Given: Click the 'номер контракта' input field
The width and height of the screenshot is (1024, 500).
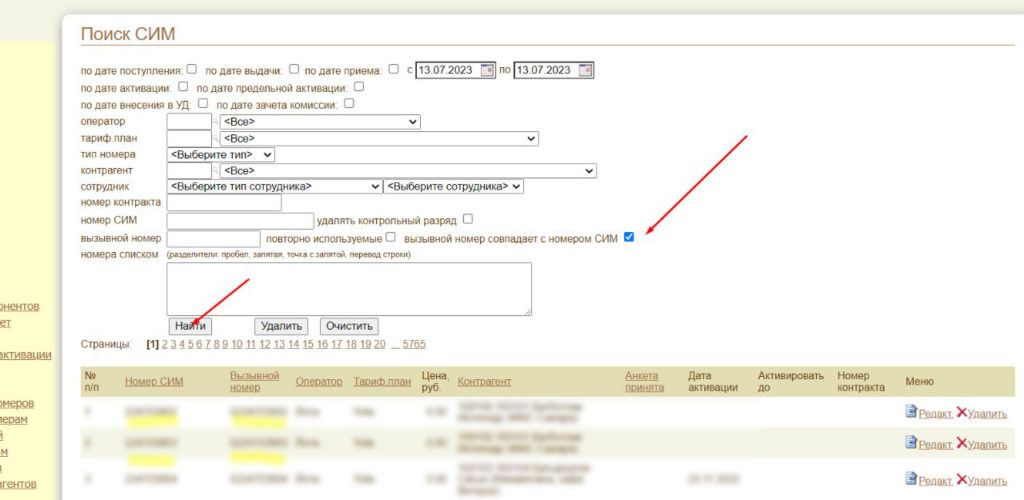Looking at the screenshot, I should [224, 203].
